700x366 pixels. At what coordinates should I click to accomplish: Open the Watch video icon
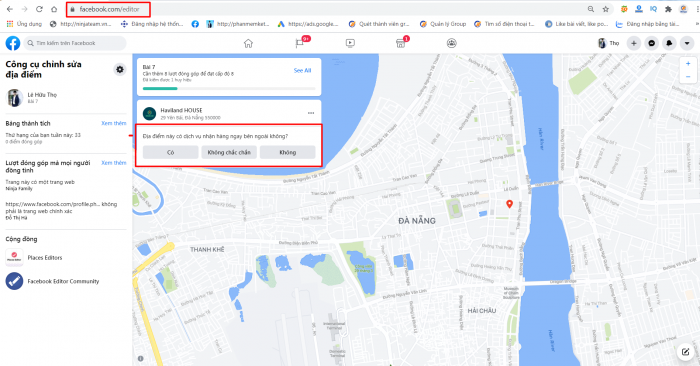350,43
